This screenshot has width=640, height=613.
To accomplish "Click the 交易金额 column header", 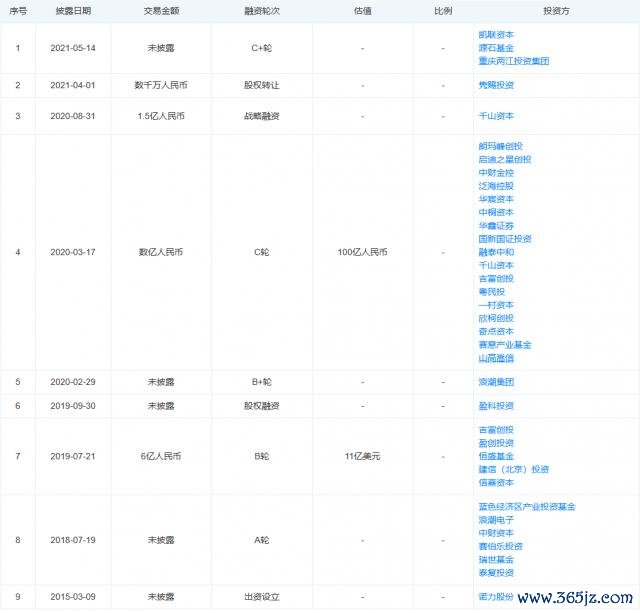I will tap(161, 11).
